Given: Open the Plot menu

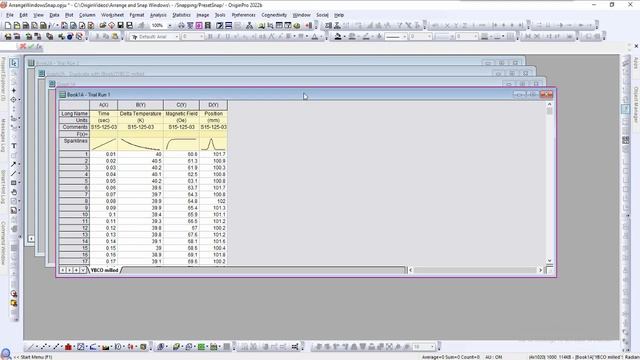Looking at the screenshot, I should point(69,15).
